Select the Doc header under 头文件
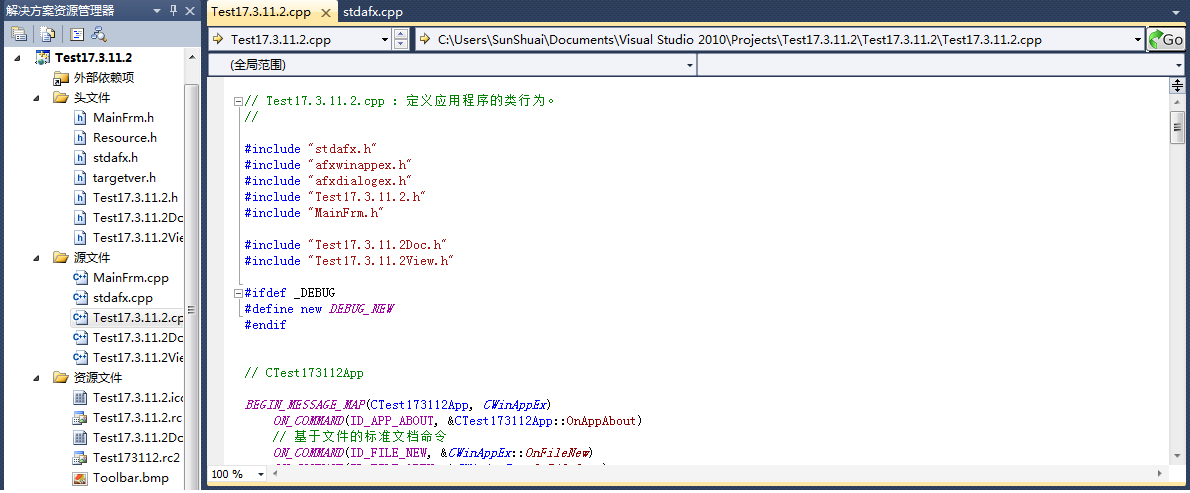 pyautogui.click(x=138, y=218)
